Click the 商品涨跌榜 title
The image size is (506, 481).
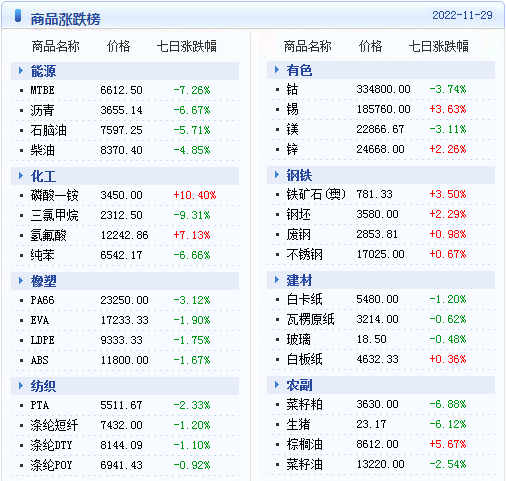tap(65, 19)
